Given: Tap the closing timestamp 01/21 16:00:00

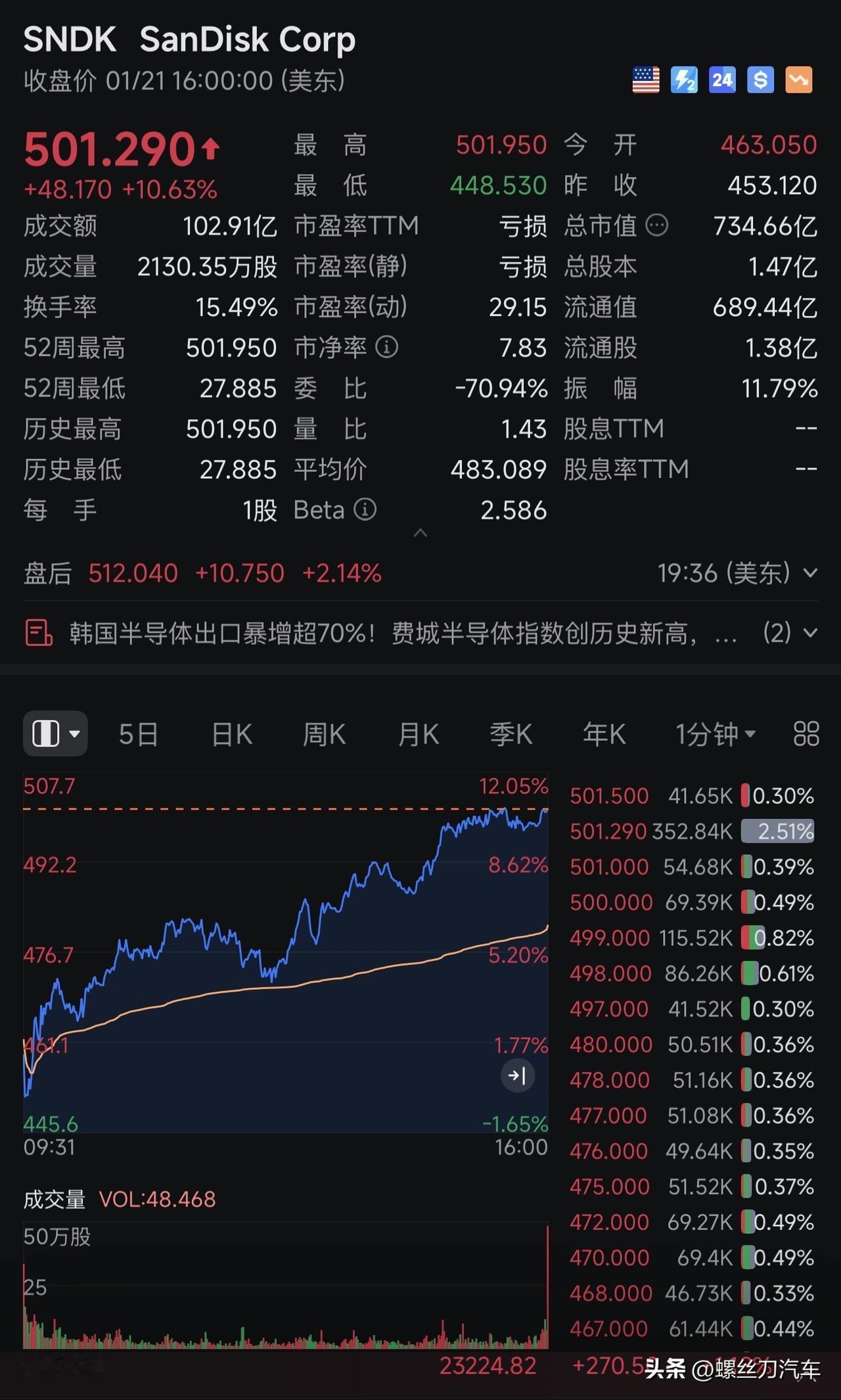Looking at the screenshot, I should [189, 81].
